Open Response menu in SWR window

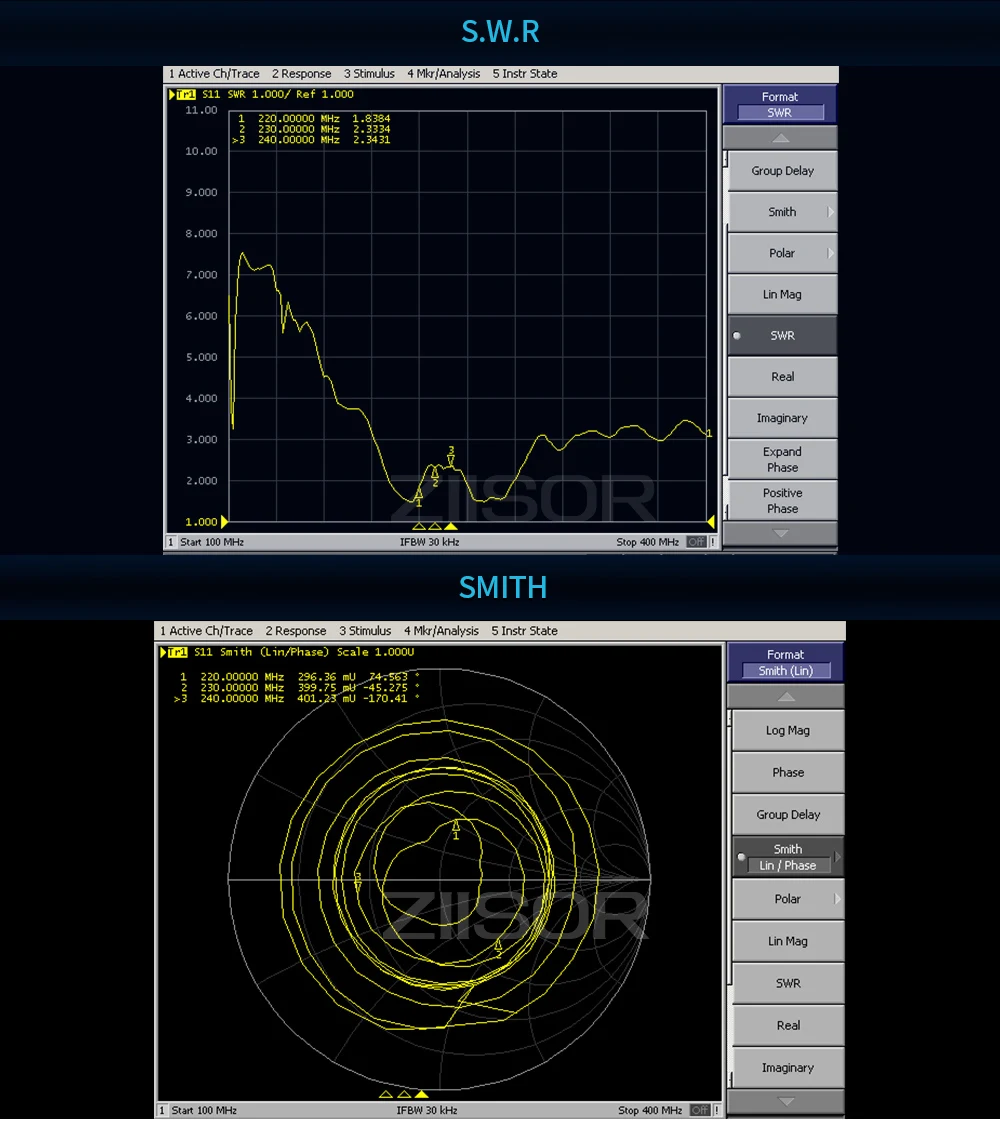click(301, 73)
